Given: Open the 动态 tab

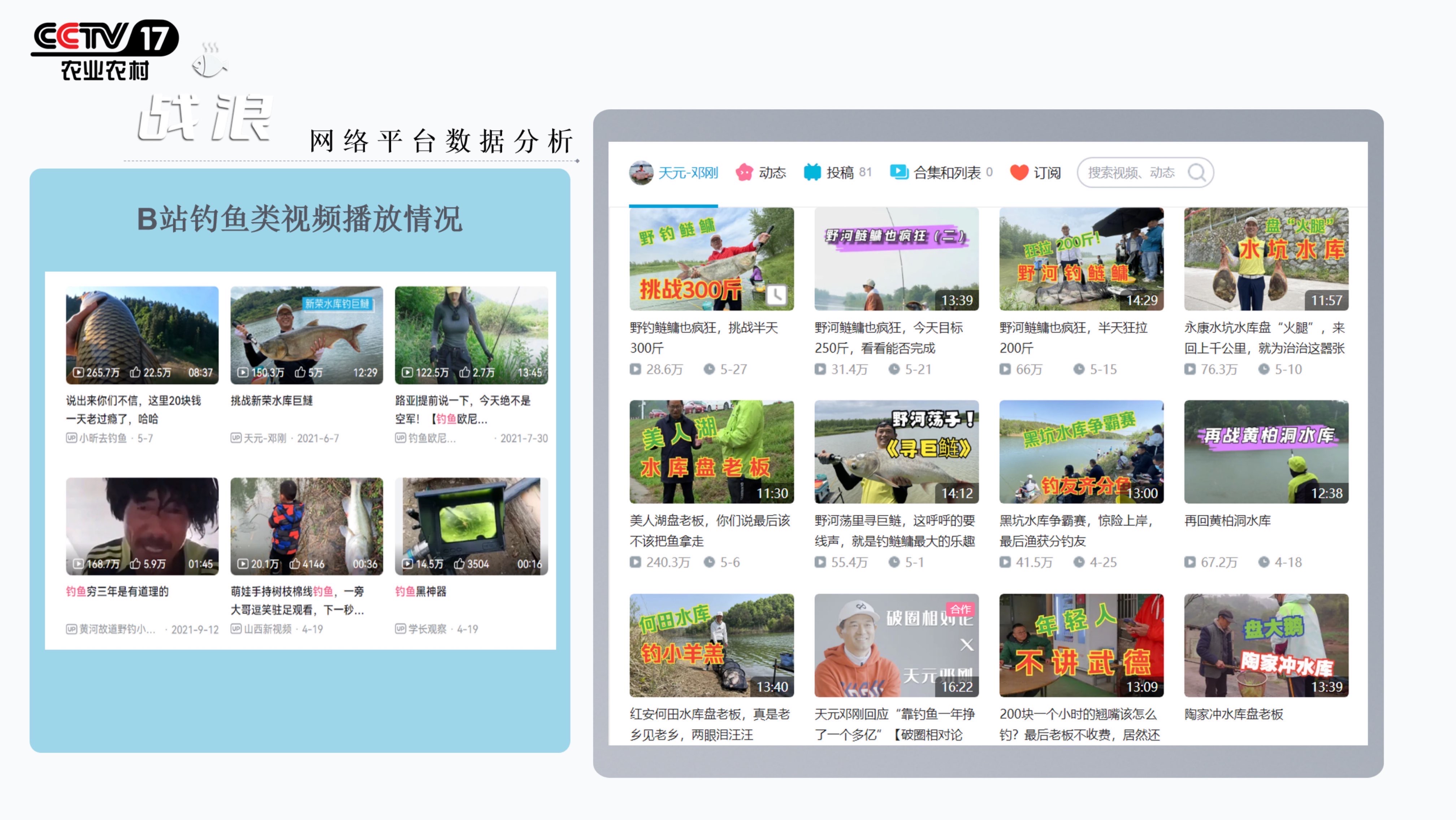Looking at the screenshot, I should (x=772, y=172).
